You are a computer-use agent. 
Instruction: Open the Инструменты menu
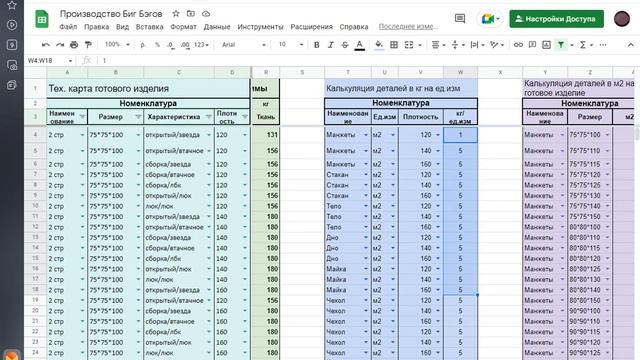tap(260, 27)
